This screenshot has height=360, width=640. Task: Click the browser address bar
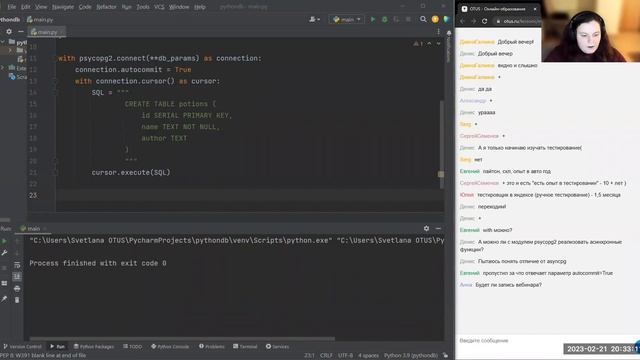tap(518, 21)
